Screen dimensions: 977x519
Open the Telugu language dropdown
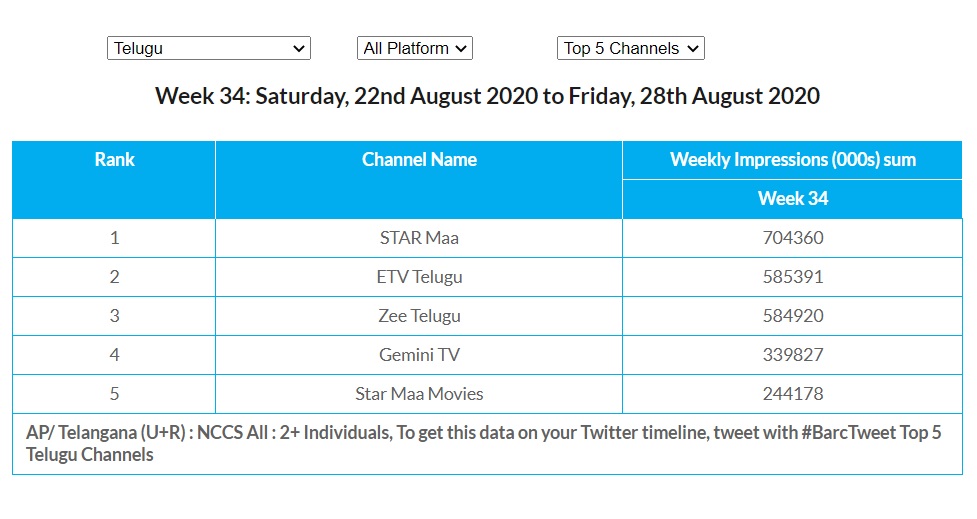(x=208, y=48)
